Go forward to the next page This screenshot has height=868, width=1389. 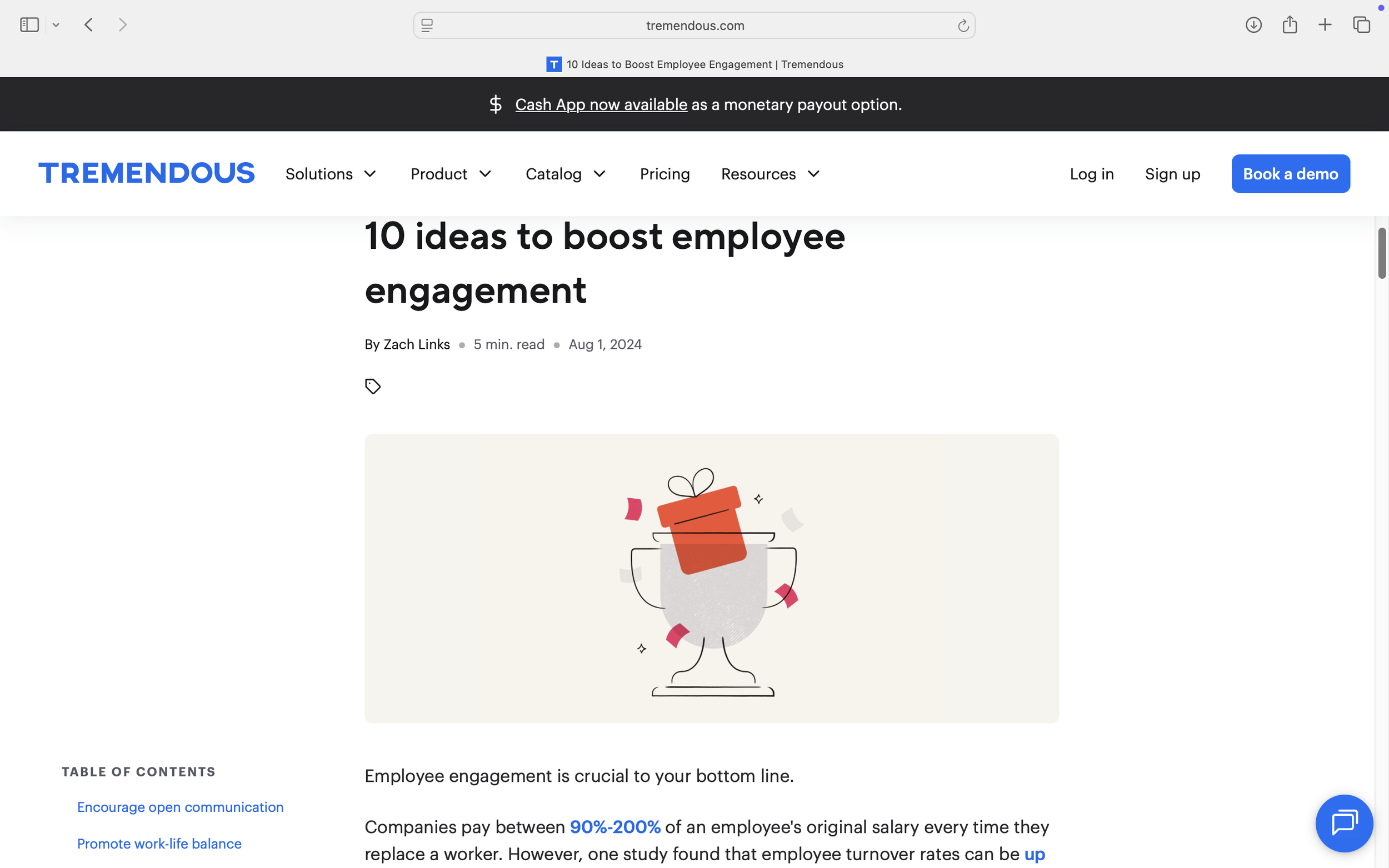click(x=122, y=24)
